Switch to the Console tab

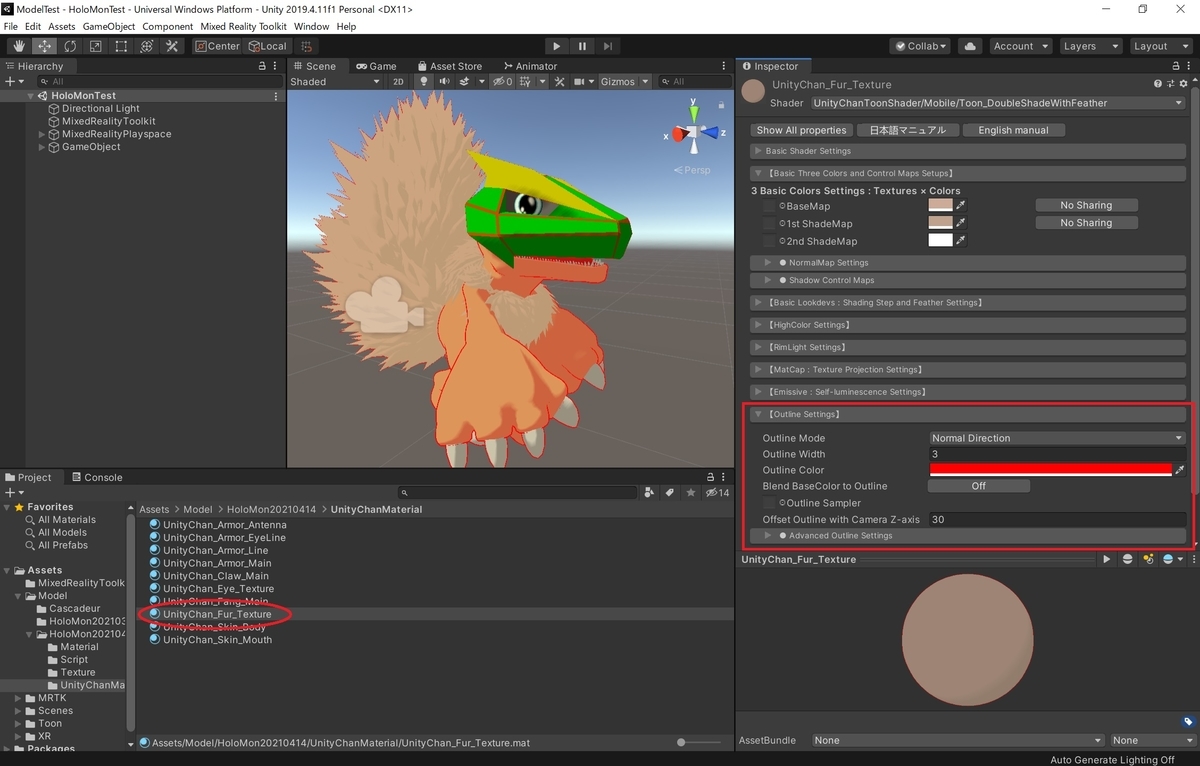coord(96,478)
